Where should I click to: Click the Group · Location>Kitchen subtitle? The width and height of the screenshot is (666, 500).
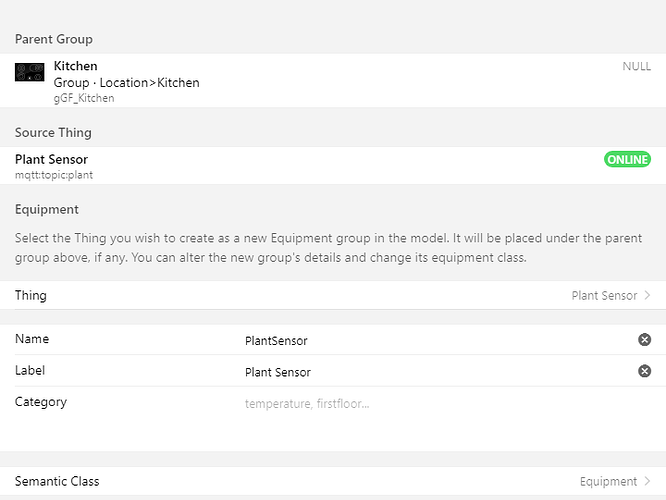[126, 83]
